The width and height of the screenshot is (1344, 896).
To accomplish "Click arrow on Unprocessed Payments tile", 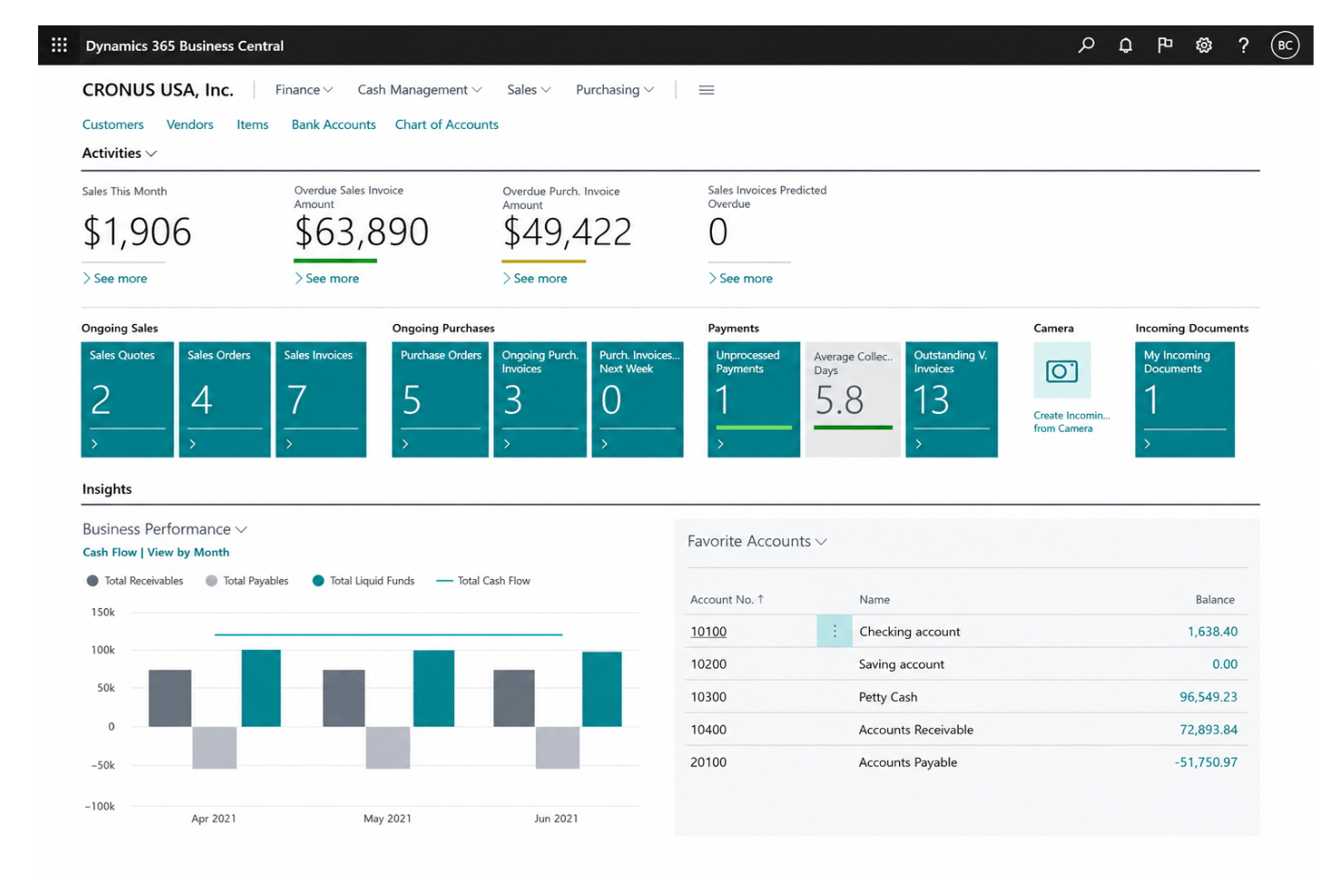I will (x=721, y=444).
